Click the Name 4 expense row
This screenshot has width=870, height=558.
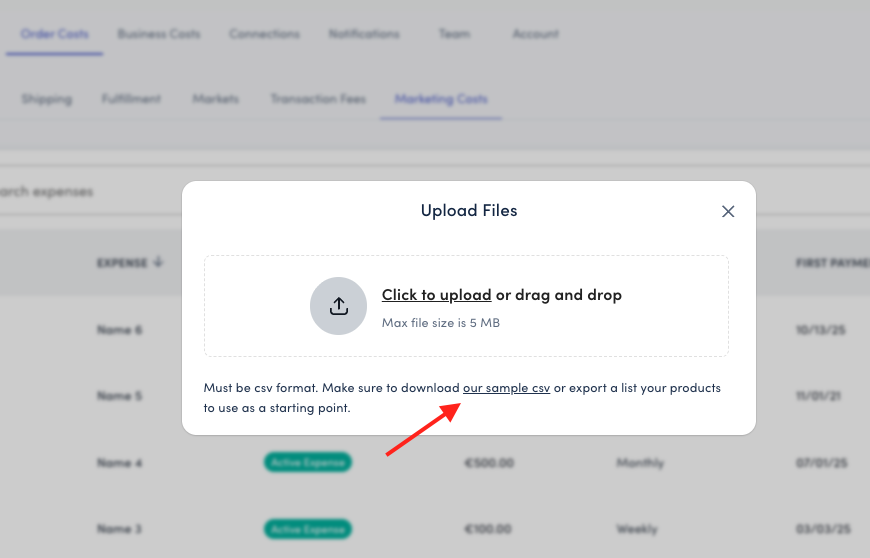tap(120, 463)
